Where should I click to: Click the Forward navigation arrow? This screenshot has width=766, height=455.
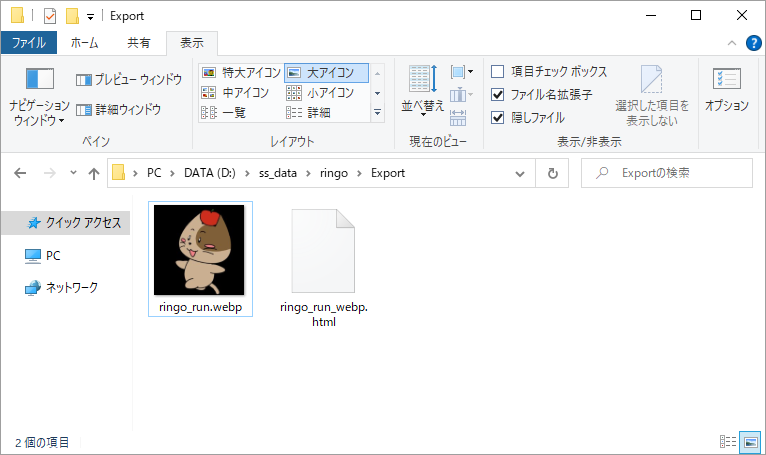tap(49, 173)
